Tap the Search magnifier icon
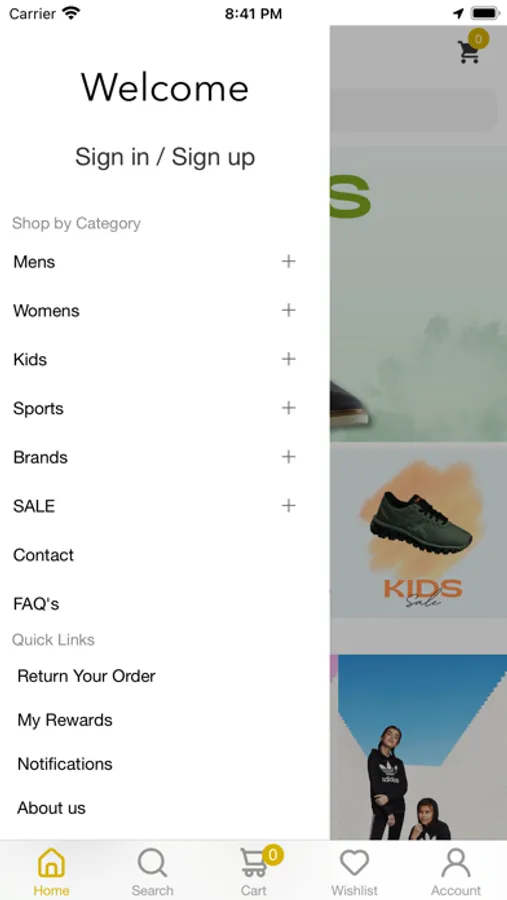Screen dimensions: 507x900 [152, 863]
